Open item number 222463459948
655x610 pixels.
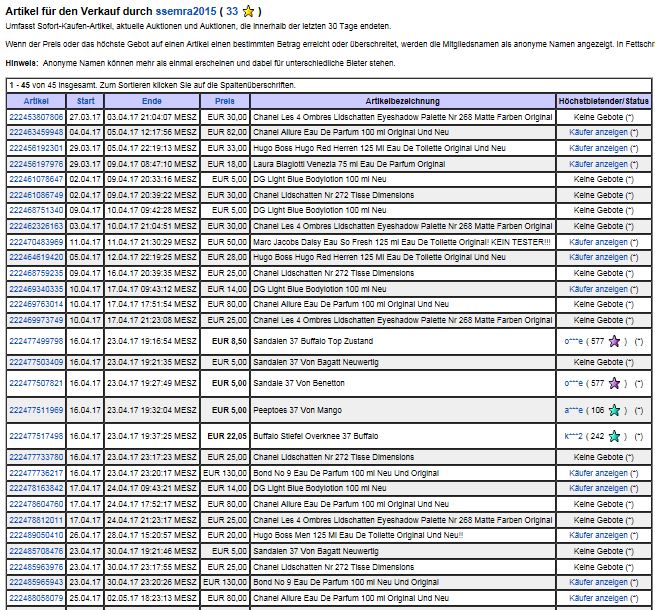[36, 132]
